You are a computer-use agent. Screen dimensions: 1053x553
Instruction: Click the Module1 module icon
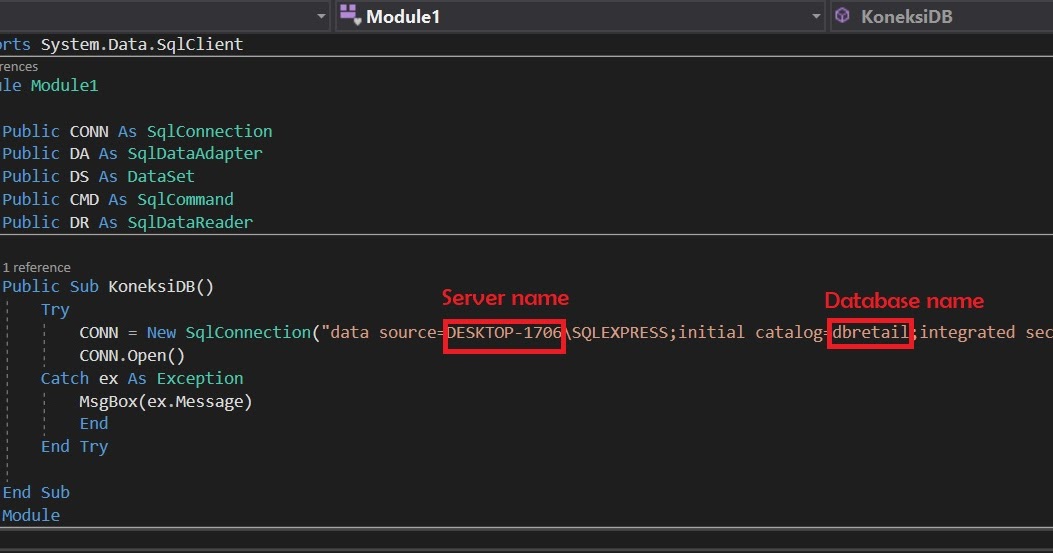350,15
